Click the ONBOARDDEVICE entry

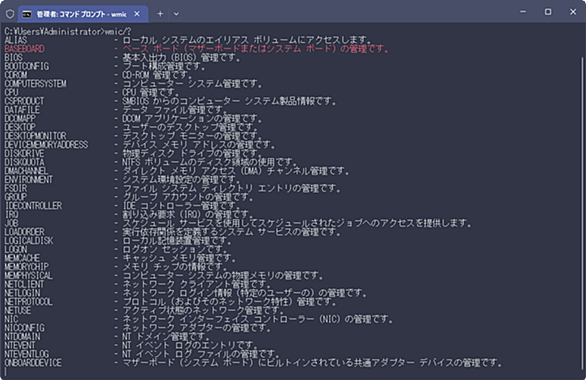[x=33, y=363]
